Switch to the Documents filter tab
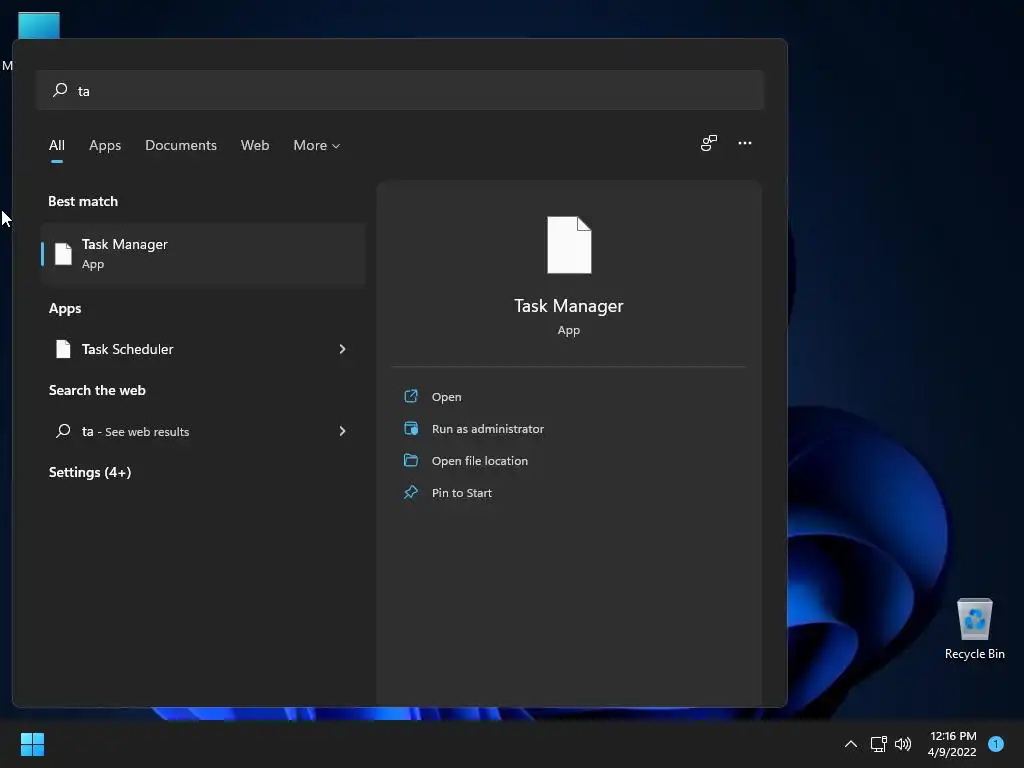 tap(181, 145)
